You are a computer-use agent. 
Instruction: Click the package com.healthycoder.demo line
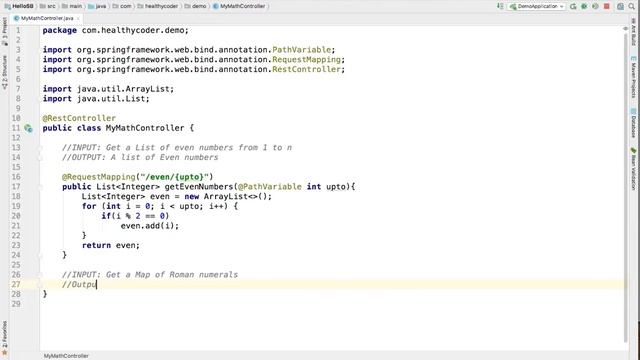116,30
